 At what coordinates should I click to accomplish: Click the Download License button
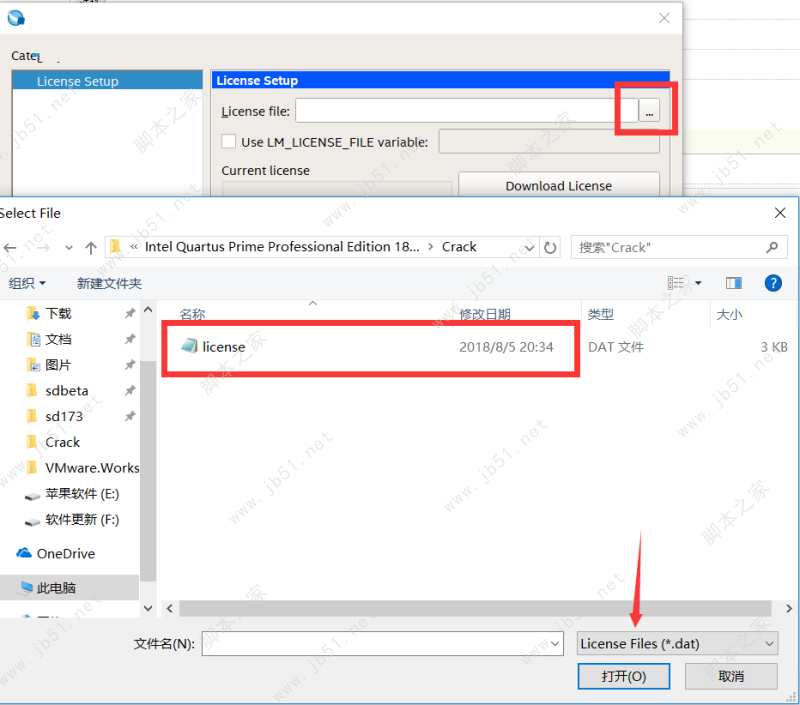(559, 186)
